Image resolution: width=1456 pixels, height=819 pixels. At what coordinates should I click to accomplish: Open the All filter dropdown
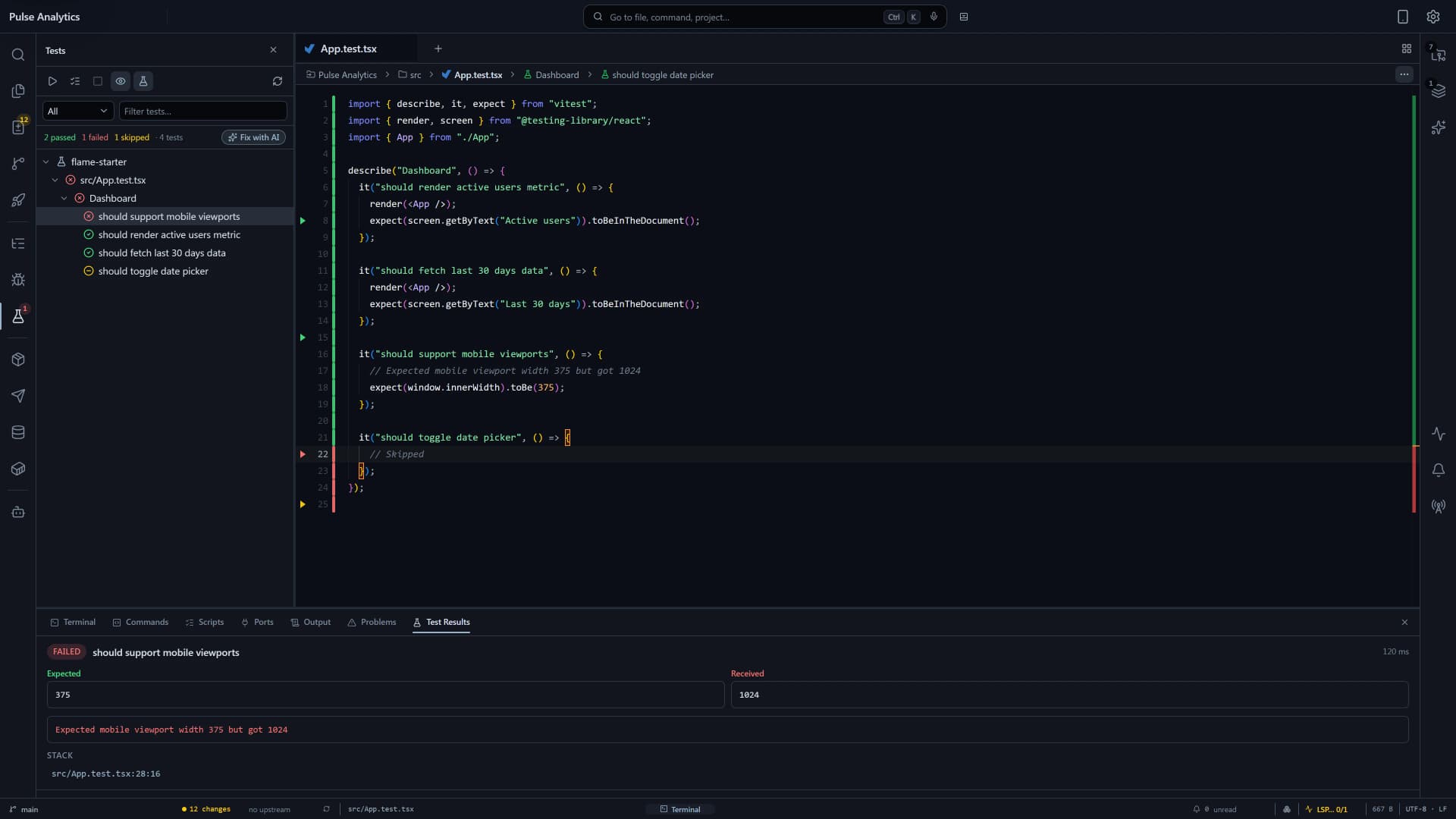(x=78, y=111)
